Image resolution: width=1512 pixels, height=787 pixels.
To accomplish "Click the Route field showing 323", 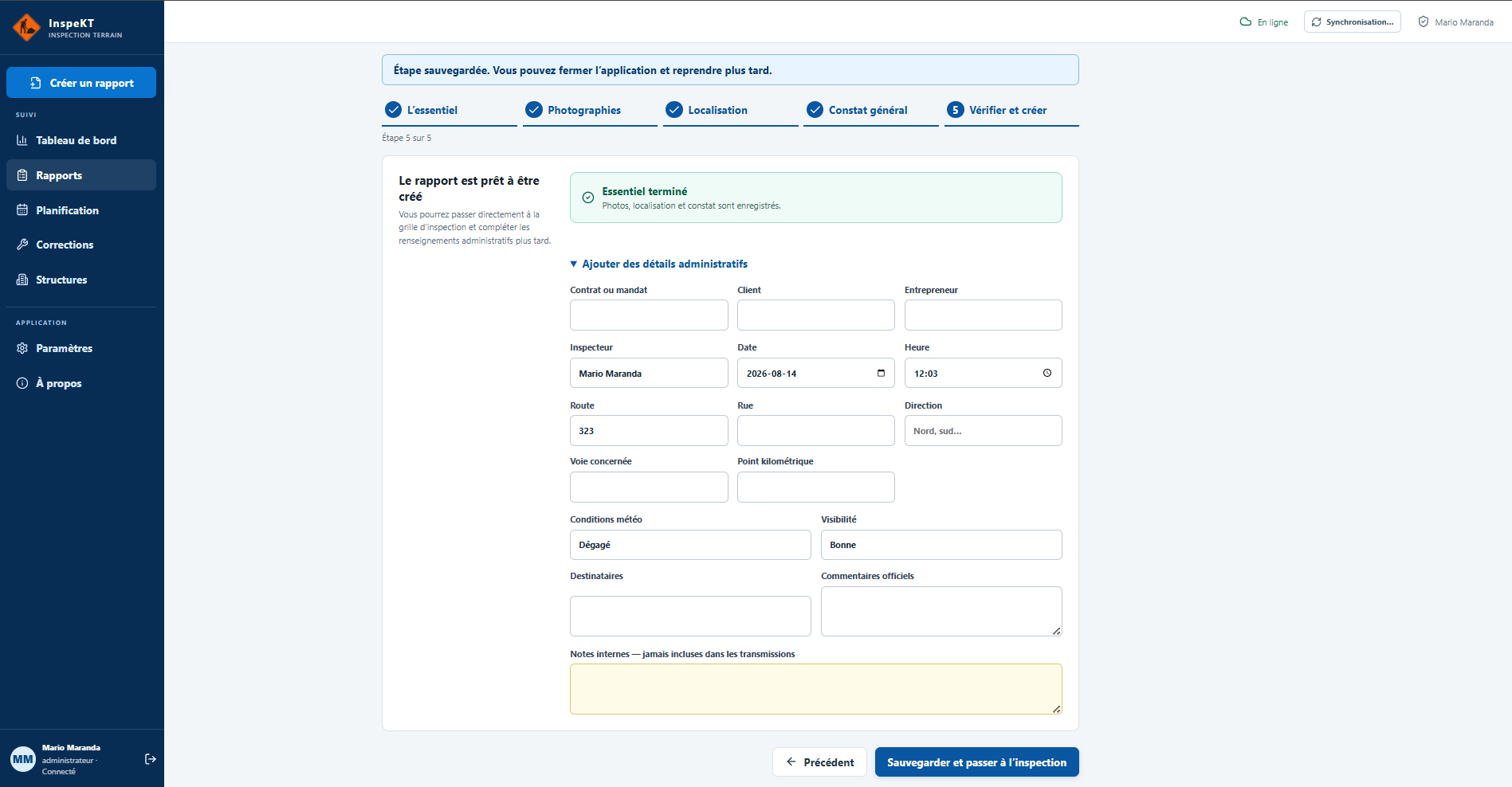I will (649, 430).
